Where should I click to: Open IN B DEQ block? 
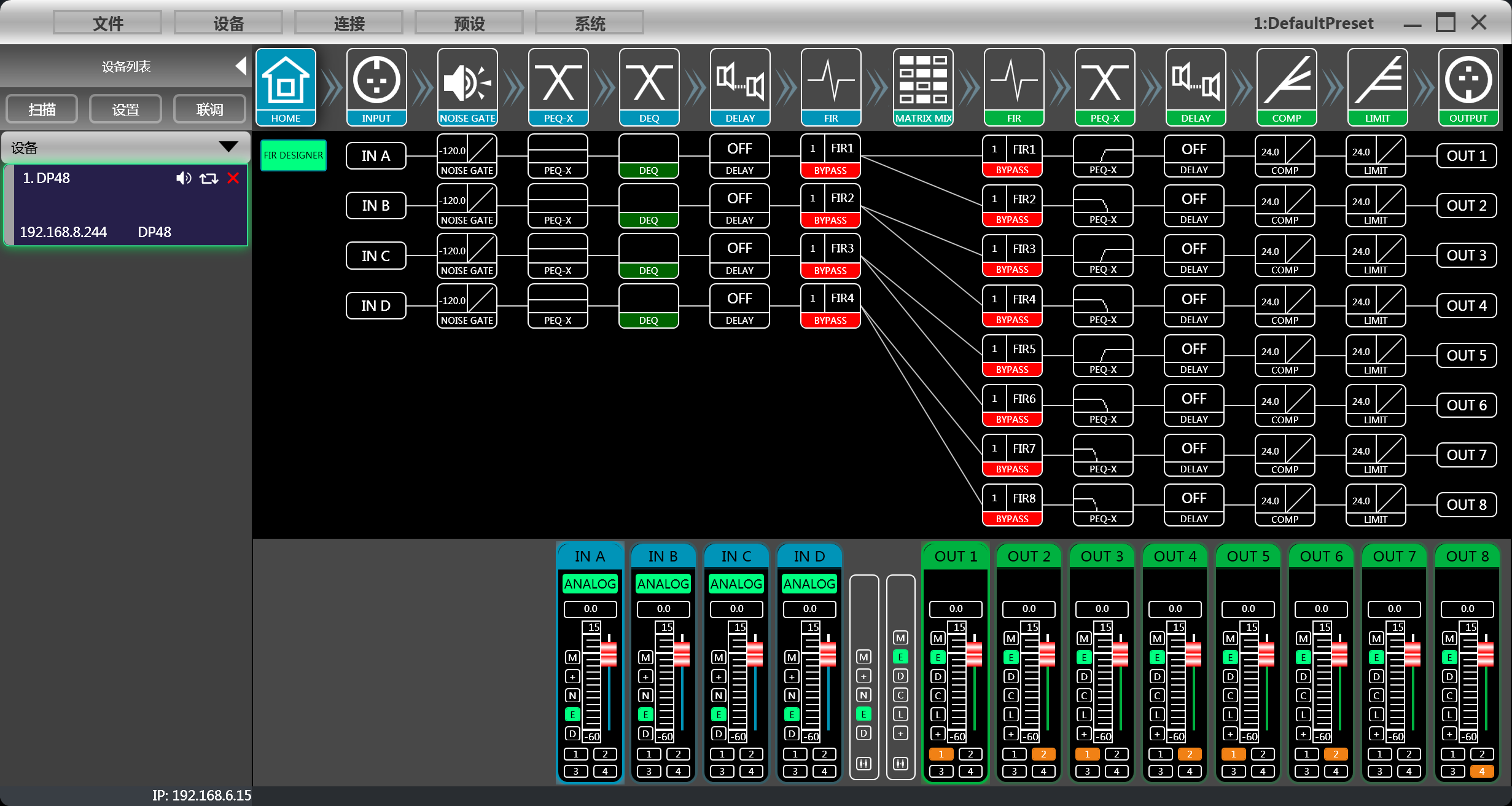(649, 205)
